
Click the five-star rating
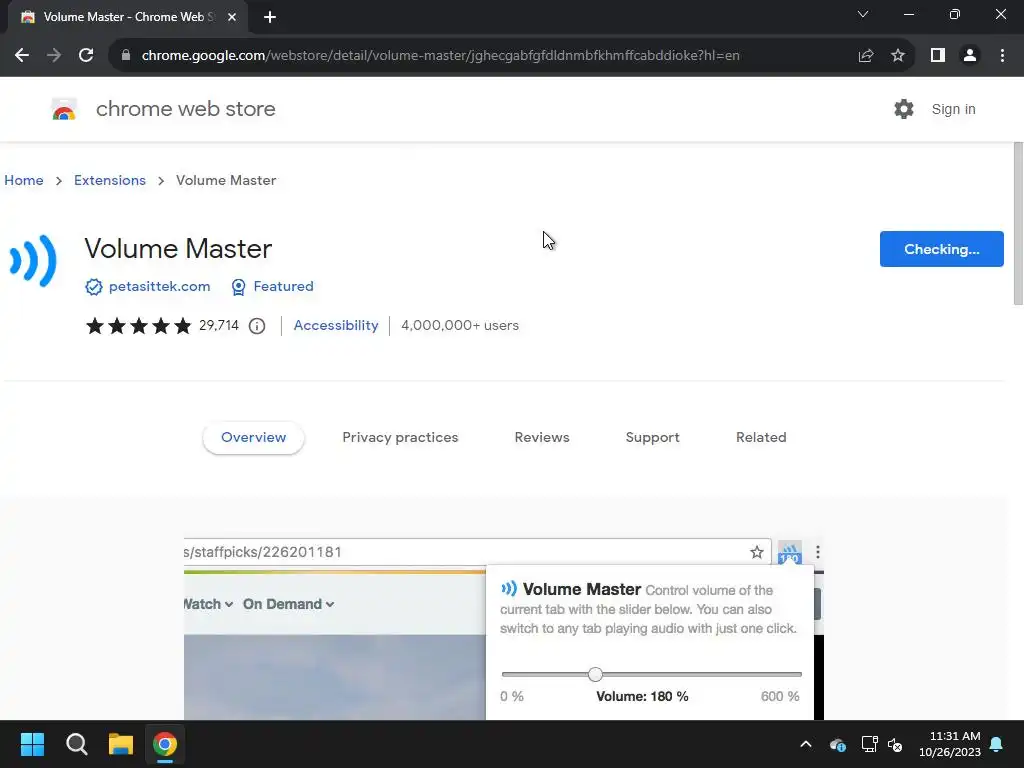coord(138,325)
